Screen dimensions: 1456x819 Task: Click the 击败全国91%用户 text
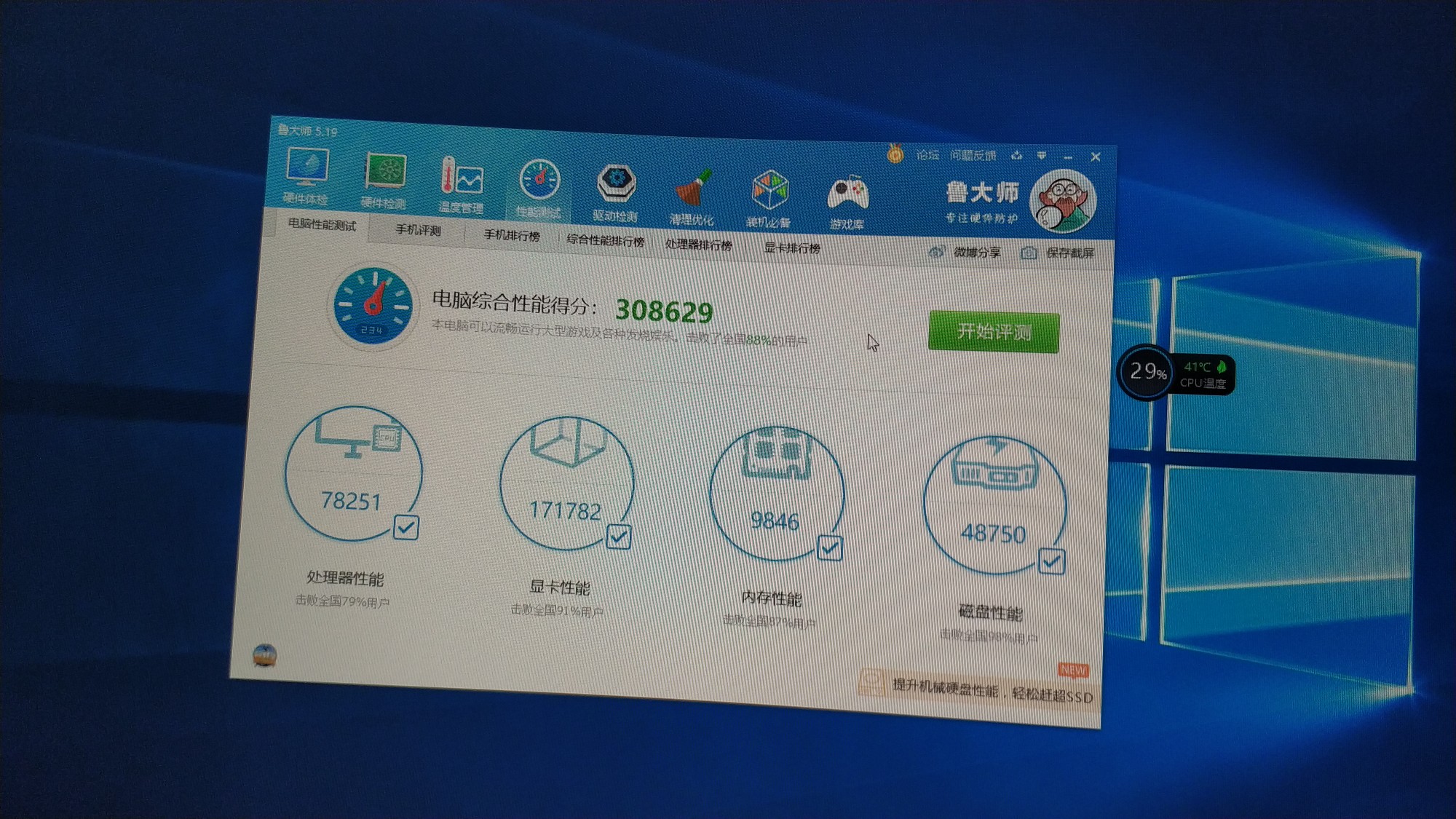557,610
